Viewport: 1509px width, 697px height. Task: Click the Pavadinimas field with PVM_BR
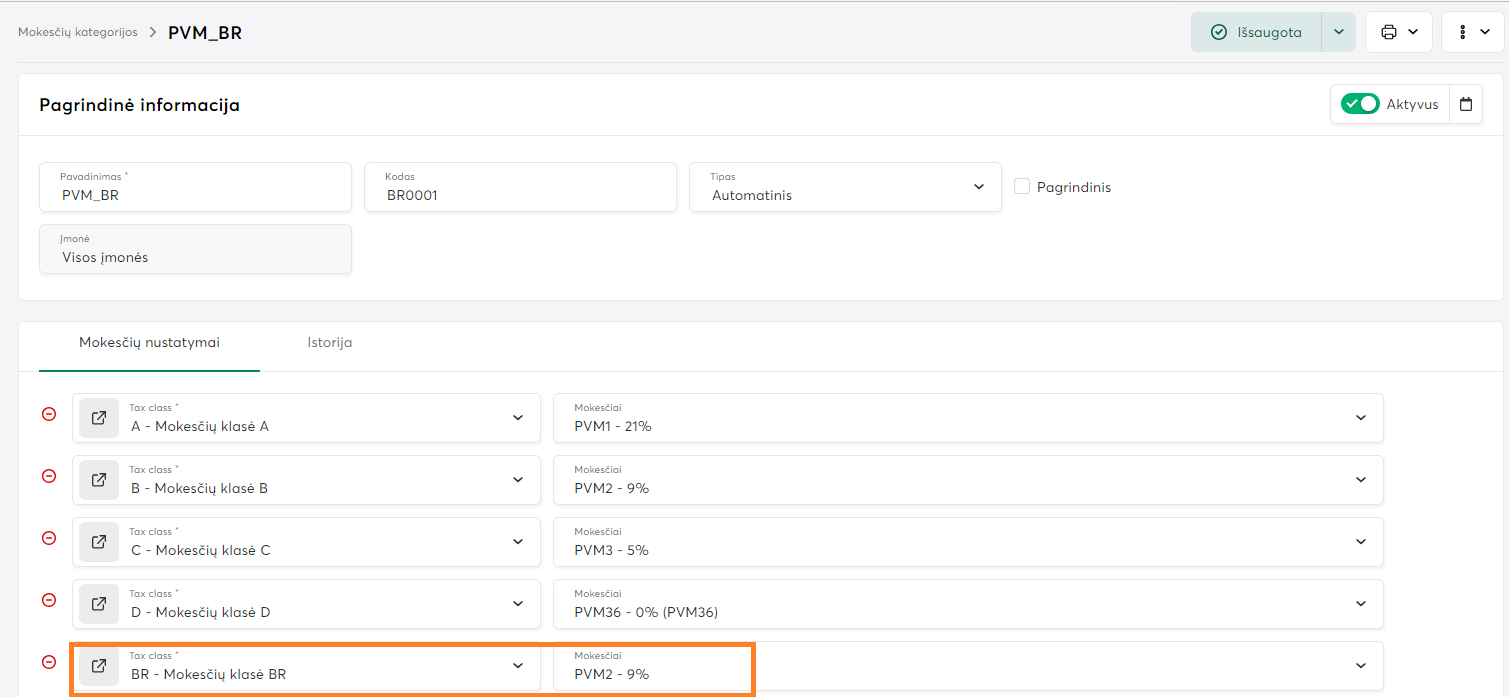click(195, 188)
